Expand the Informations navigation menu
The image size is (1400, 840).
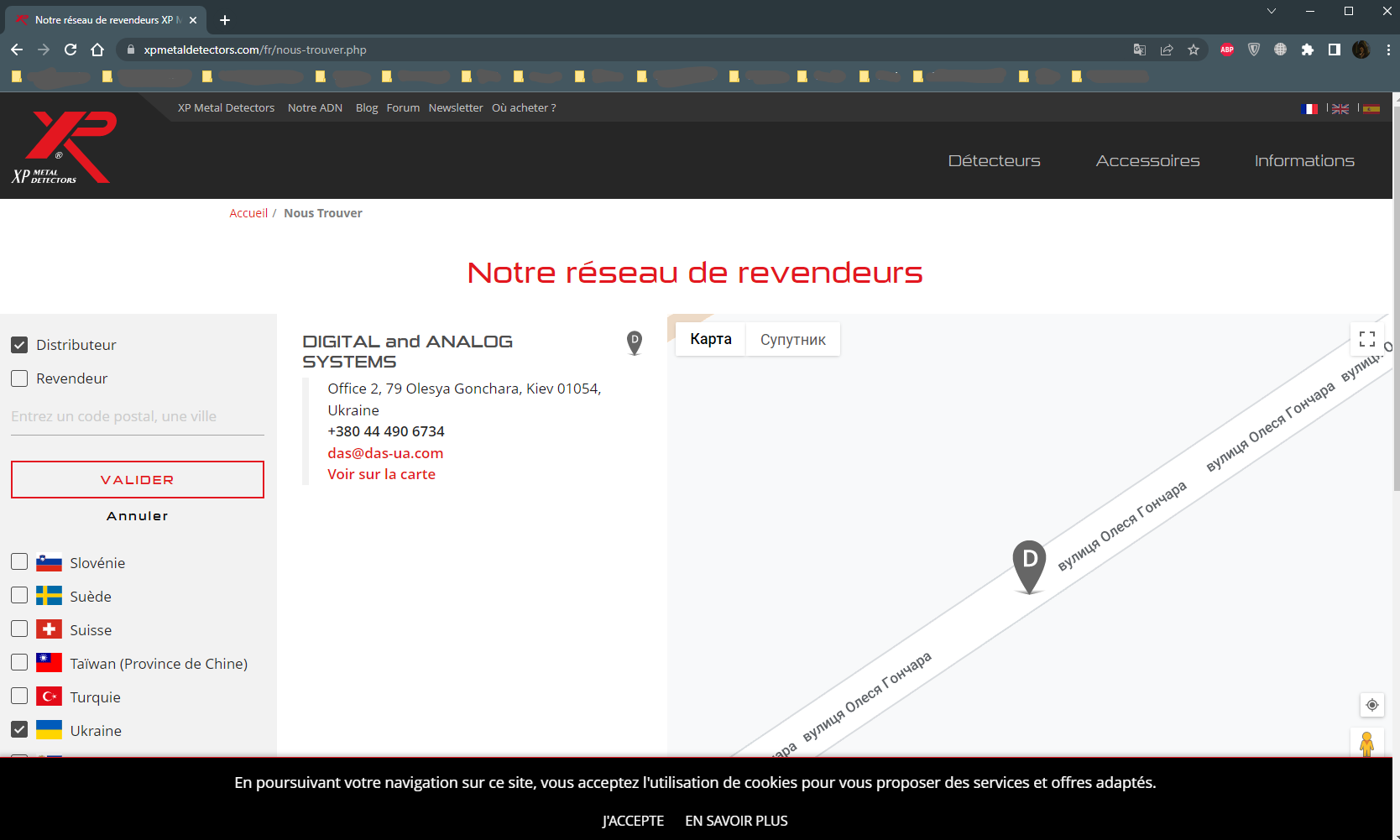1303,161
